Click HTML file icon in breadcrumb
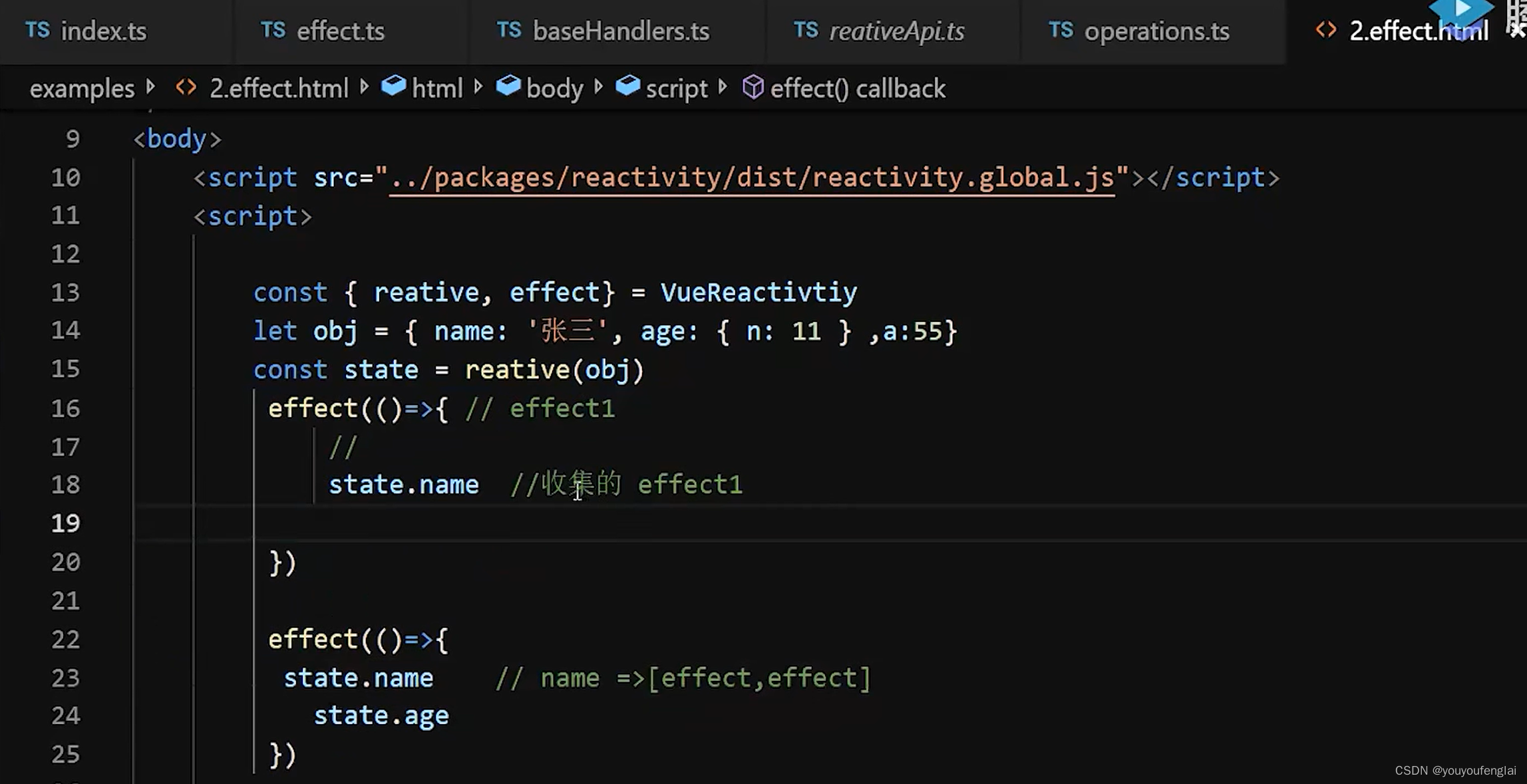 (186, 88)
